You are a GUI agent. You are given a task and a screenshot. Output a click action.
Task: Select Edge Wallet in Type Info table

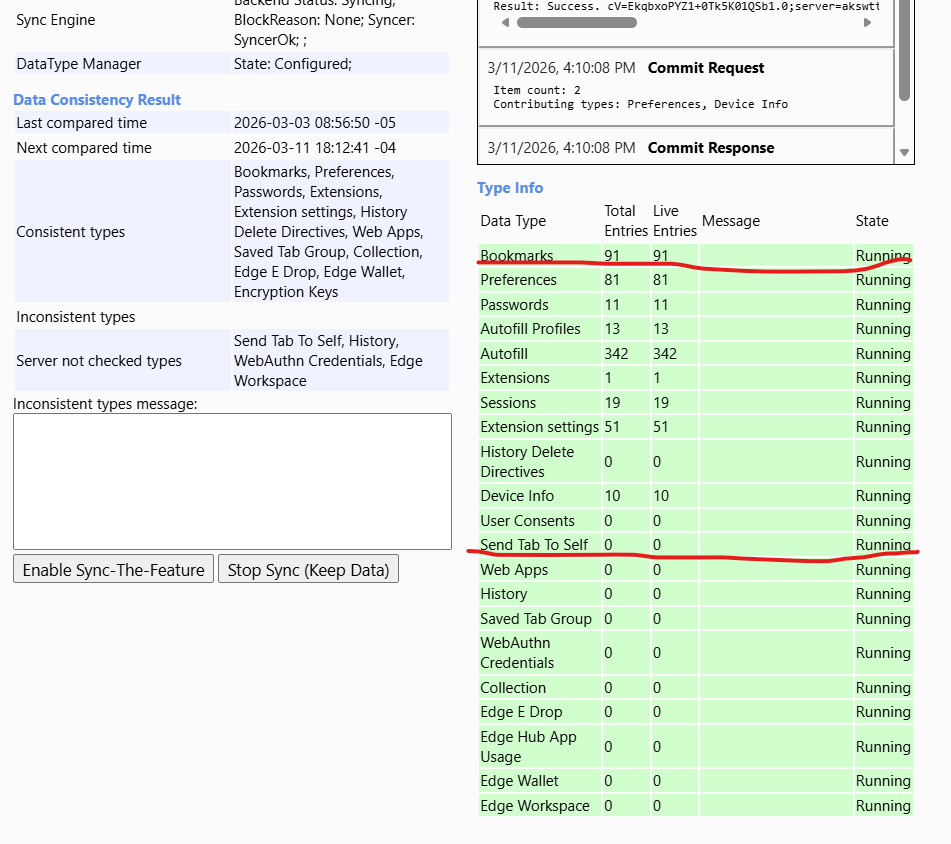point(519,781)
